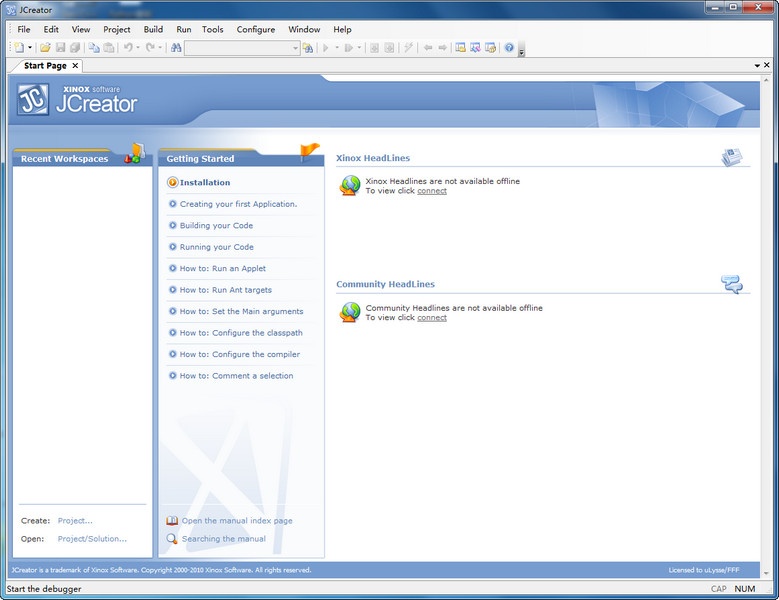
Task: Open the New file dropdown arrow
Action: (30, 48)
